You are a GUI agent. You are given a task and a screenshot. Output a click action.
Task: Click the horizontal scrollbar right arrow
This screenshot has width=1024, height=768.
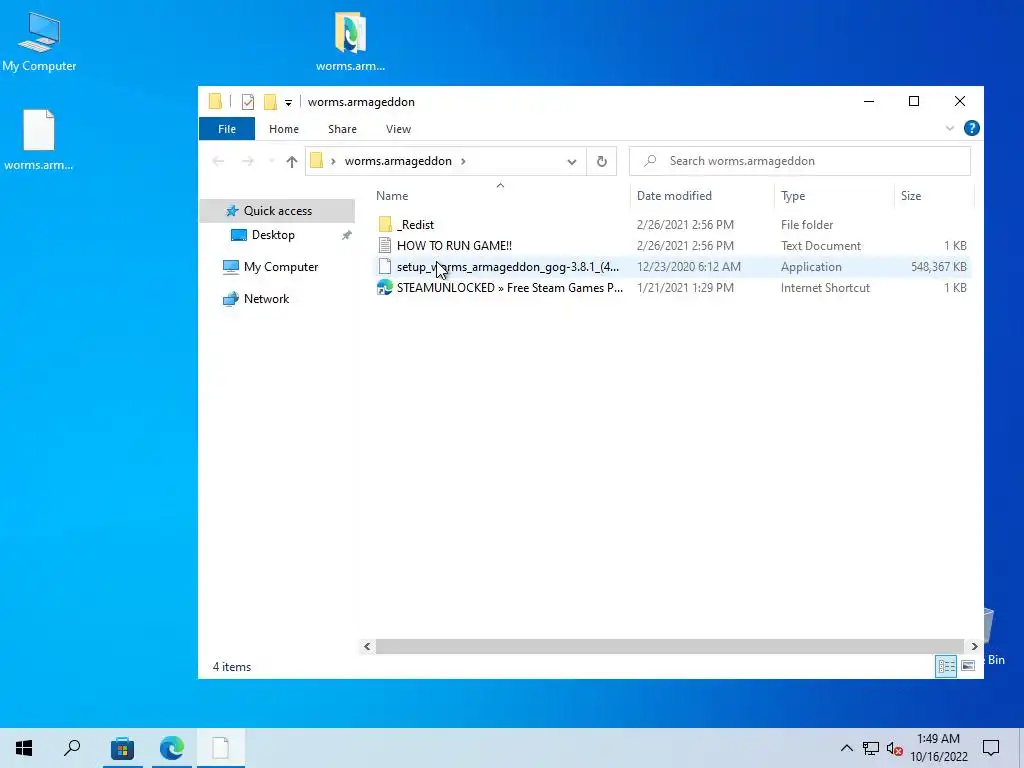click(974, 647)
